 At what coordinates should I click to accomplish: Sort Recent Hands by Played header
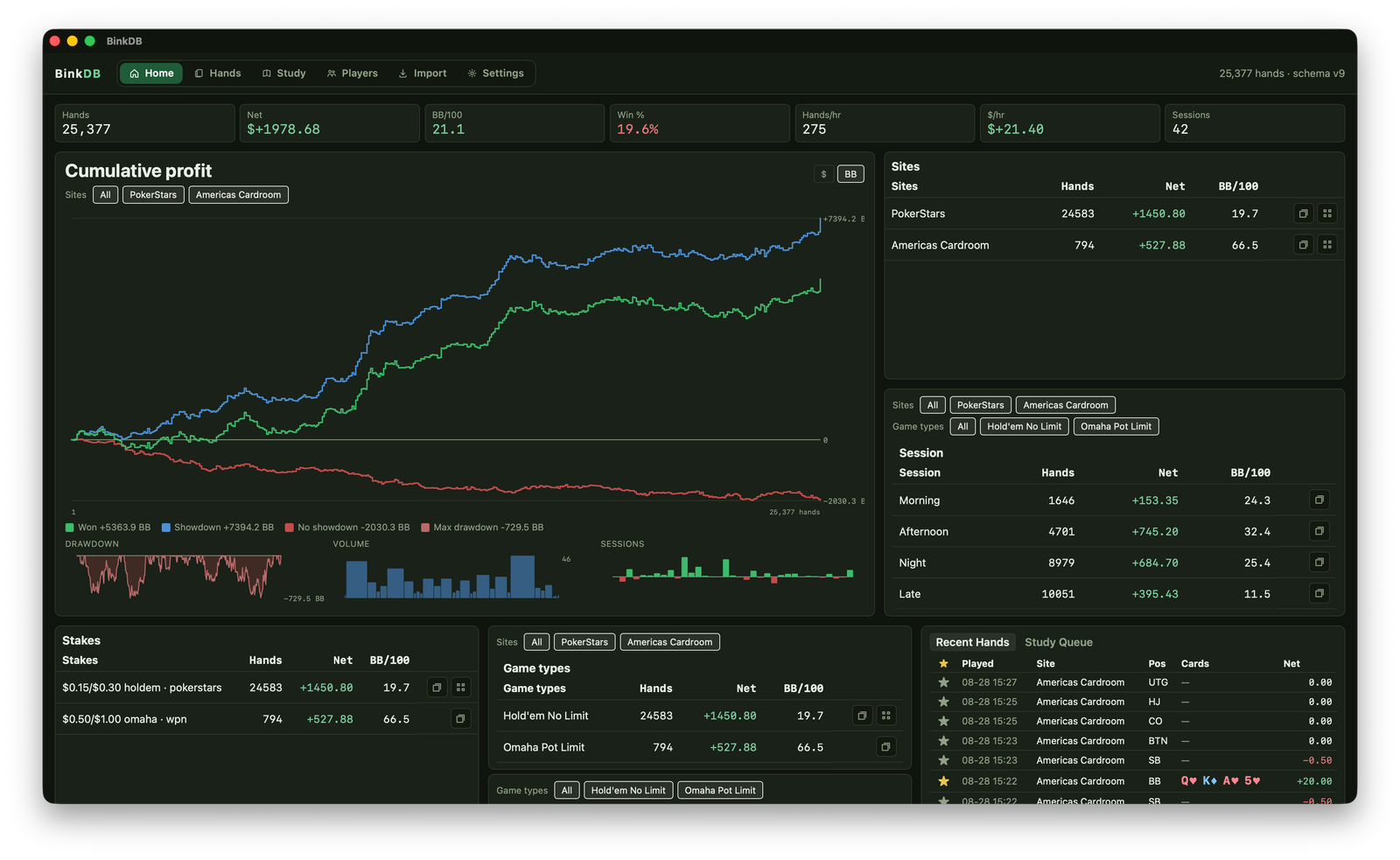pyautogui.click(x=977, y=664)
